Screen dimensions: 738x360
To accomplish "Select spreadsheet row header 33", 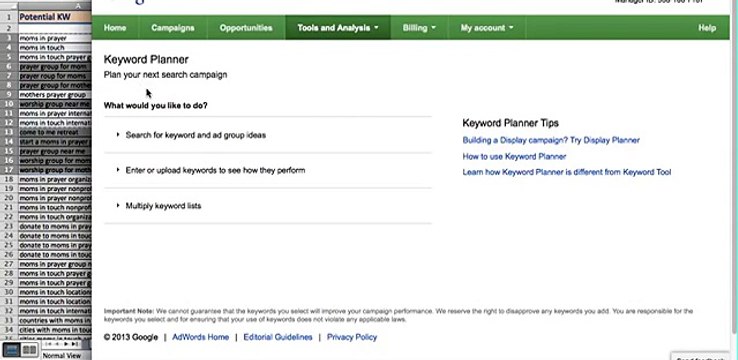I will coord(9,320).
